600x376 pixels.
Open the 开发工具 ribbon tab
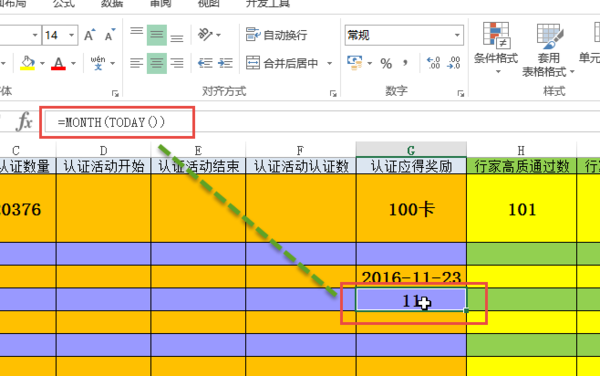coord(268,4)
